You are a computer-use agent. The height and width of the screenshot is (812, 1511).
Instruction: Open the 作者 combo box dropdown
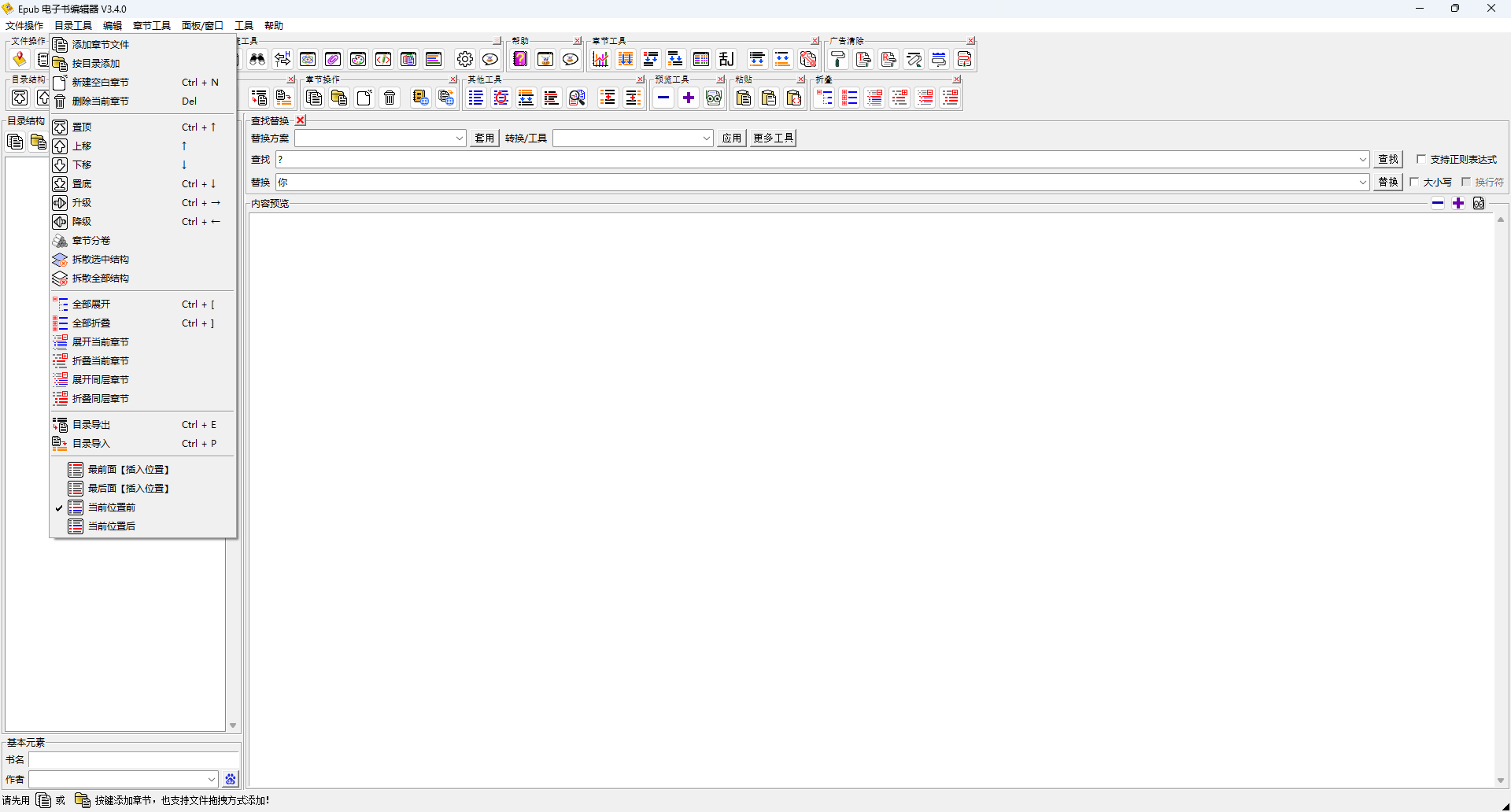tap(212, 779)
